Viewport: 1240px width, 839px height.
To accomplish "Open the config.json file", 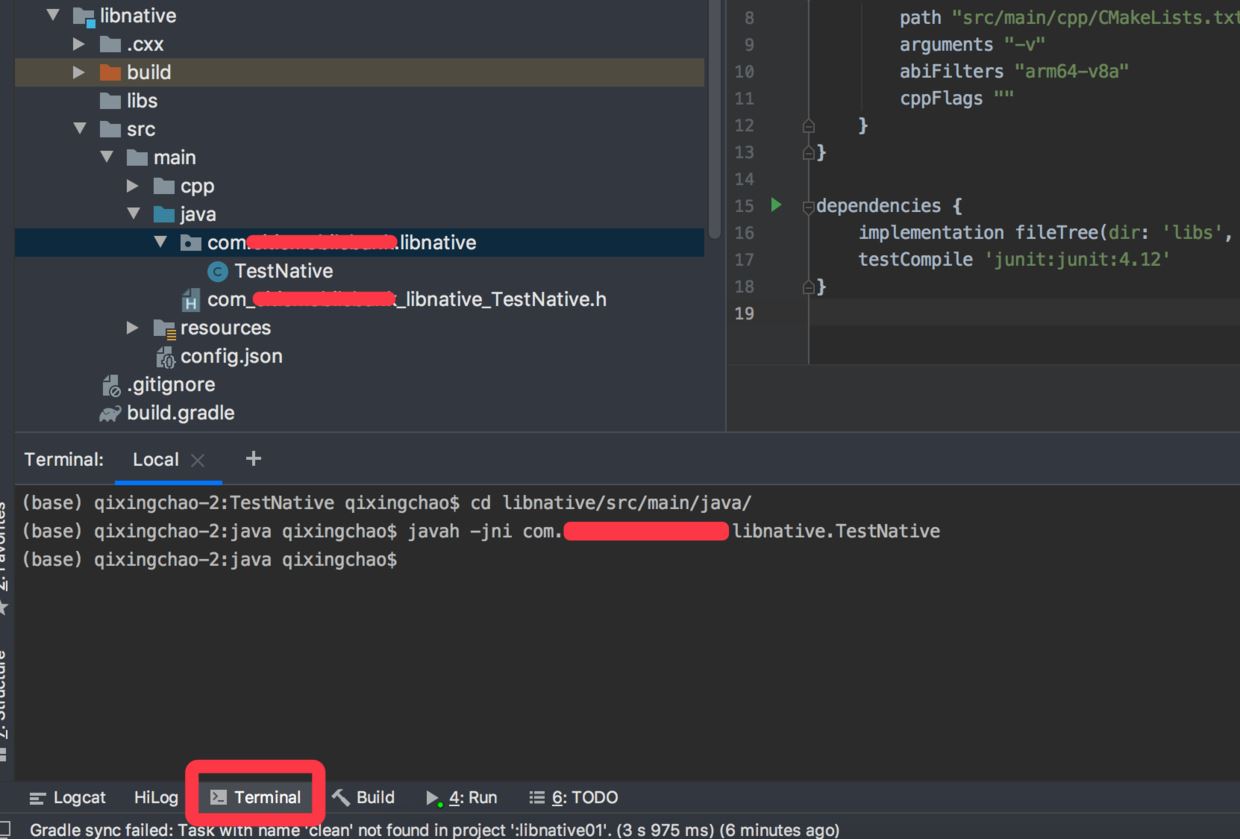I will (231, 356).
